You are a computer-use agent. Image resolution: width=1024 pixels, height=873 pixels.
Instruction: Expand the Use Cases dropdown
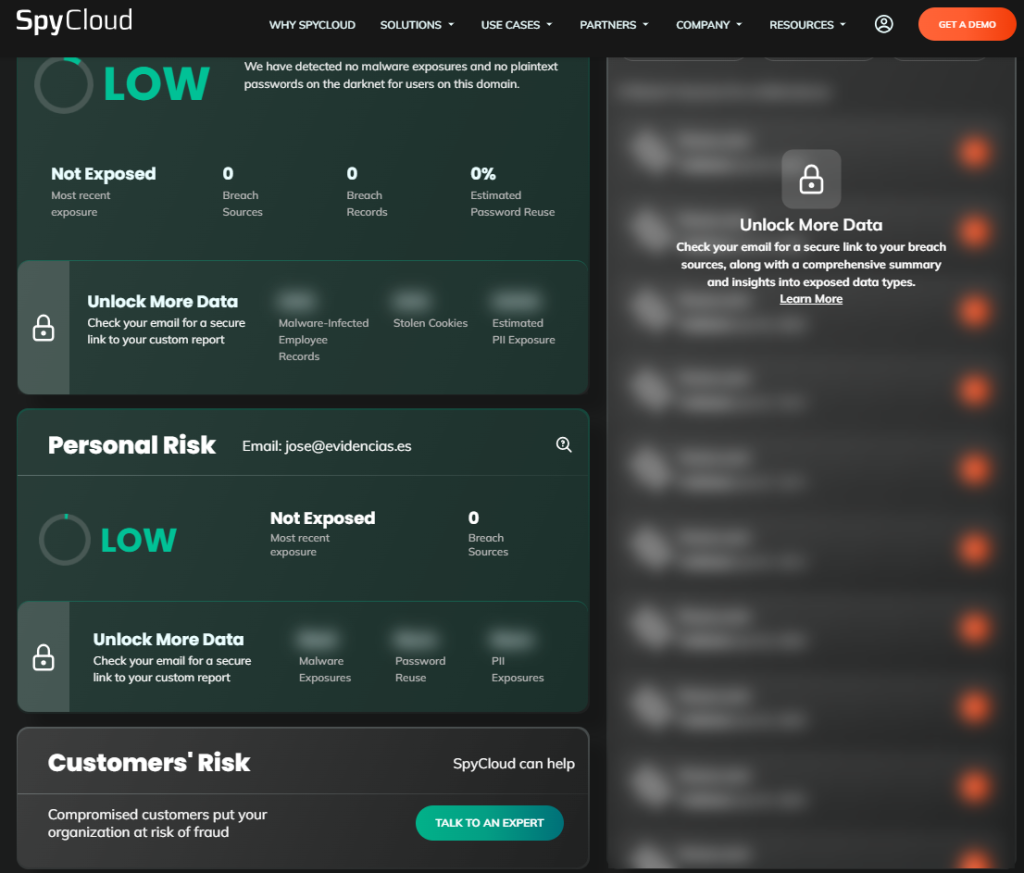pos(517,25)
